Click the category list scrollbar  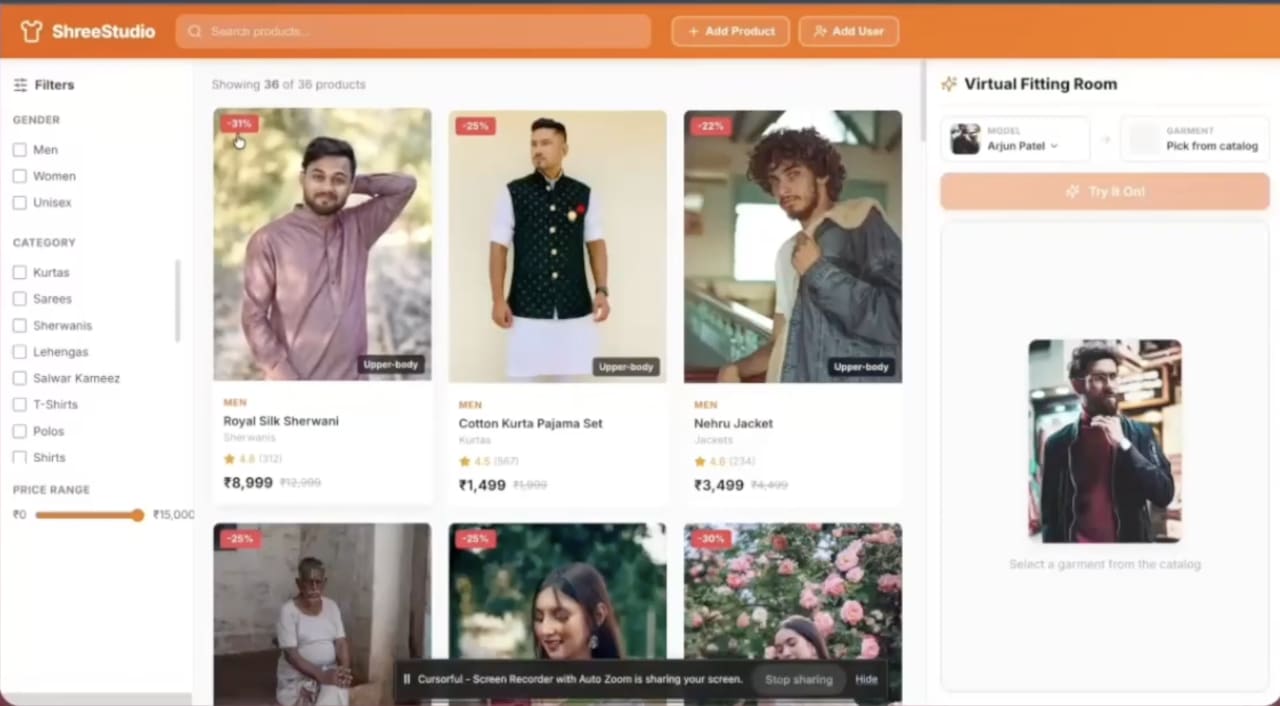point(178,300)
